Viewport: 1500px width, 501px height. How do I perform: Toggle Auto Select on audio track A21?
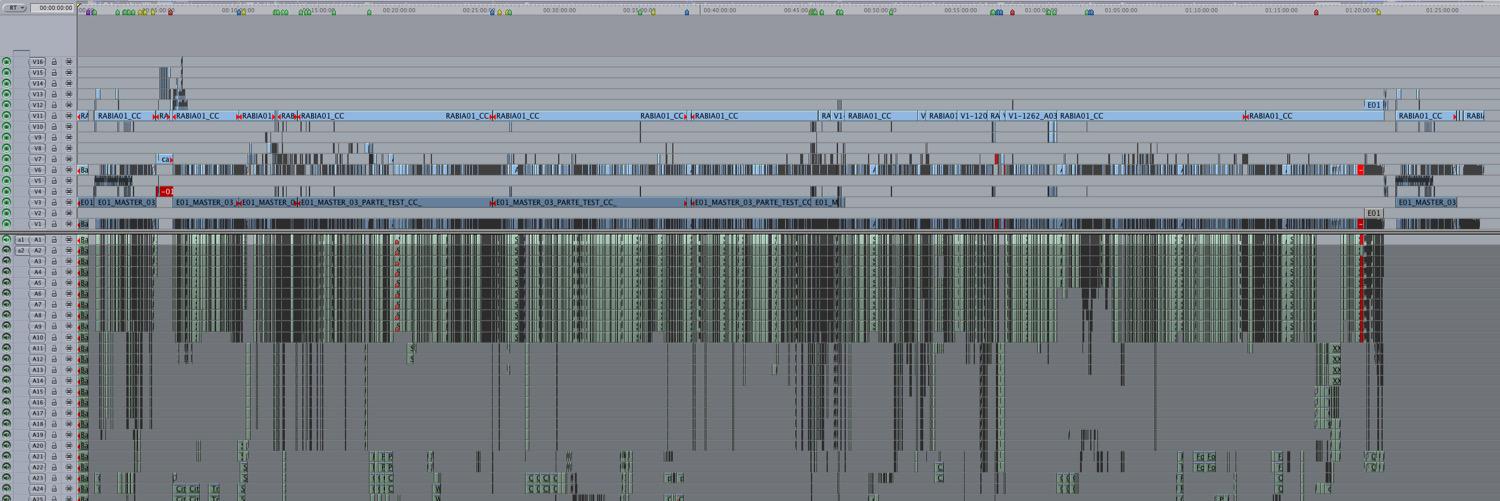tap(69, 457)
